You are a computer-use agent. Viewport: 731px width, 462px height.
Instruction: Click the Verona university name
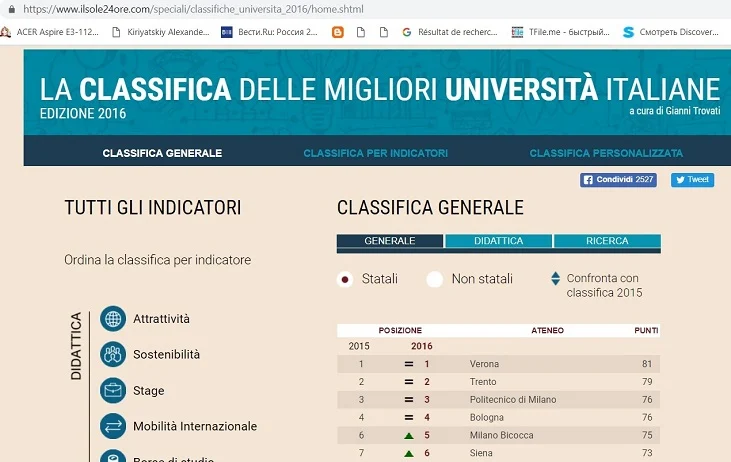pos(484,364)
